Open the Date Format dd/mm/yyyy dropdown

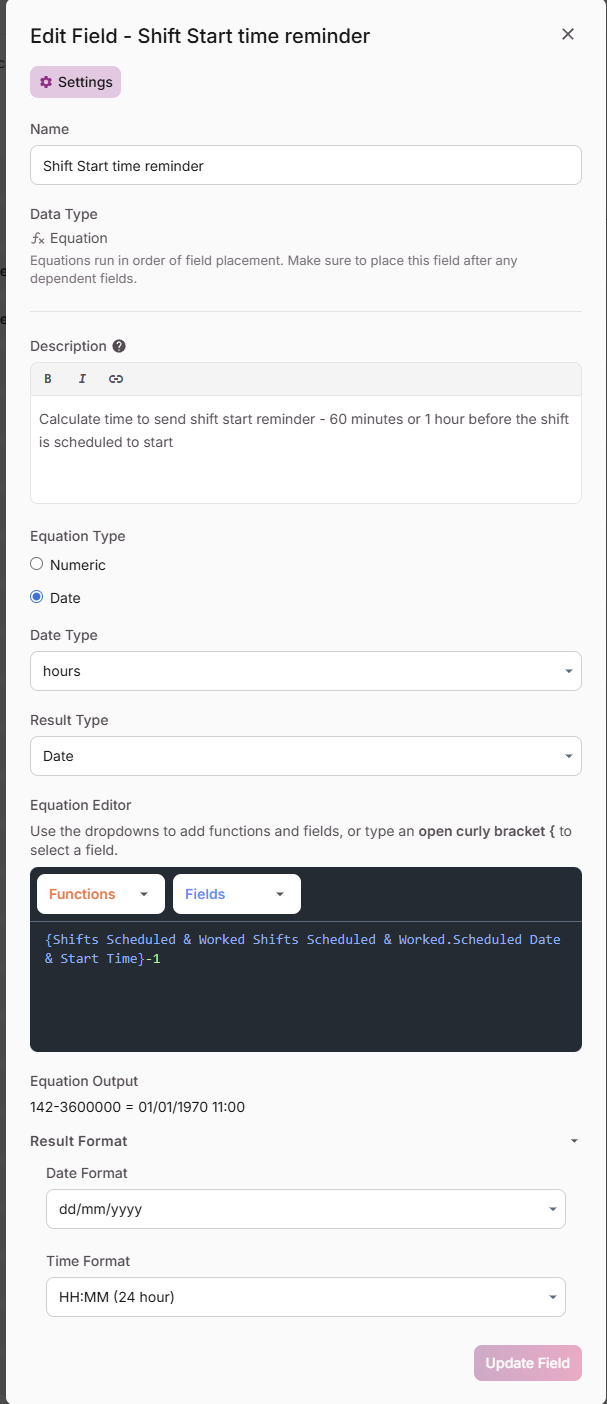coord(305,1209)
